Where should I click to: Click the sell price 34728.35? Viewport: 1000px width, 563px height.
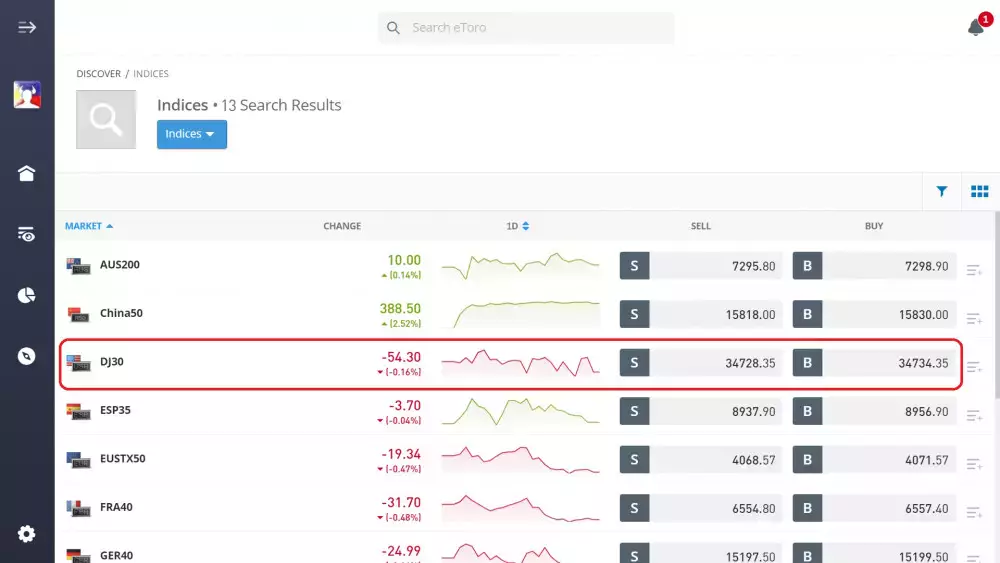pos(750,363)
